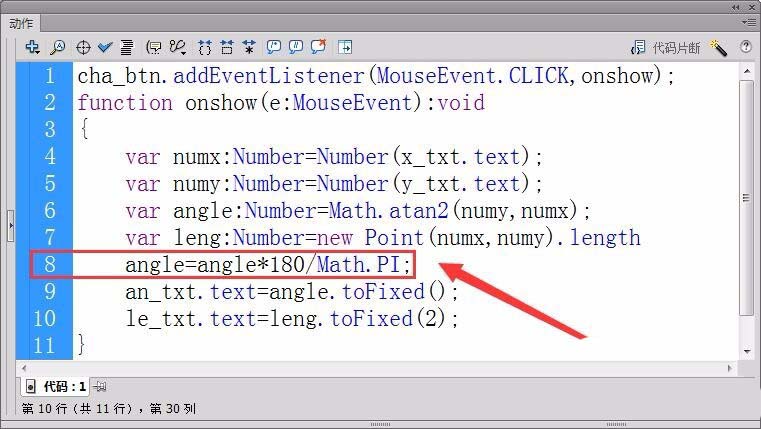Apply auto format to the code
Screen dimensions: 761x429
tap(127, 47)
